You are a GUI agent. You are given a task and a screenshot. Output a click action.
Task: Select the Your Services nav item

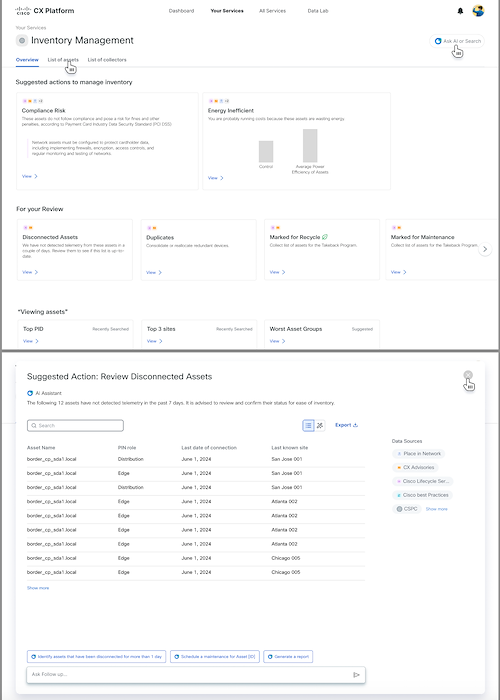click(x=227, y=11)
